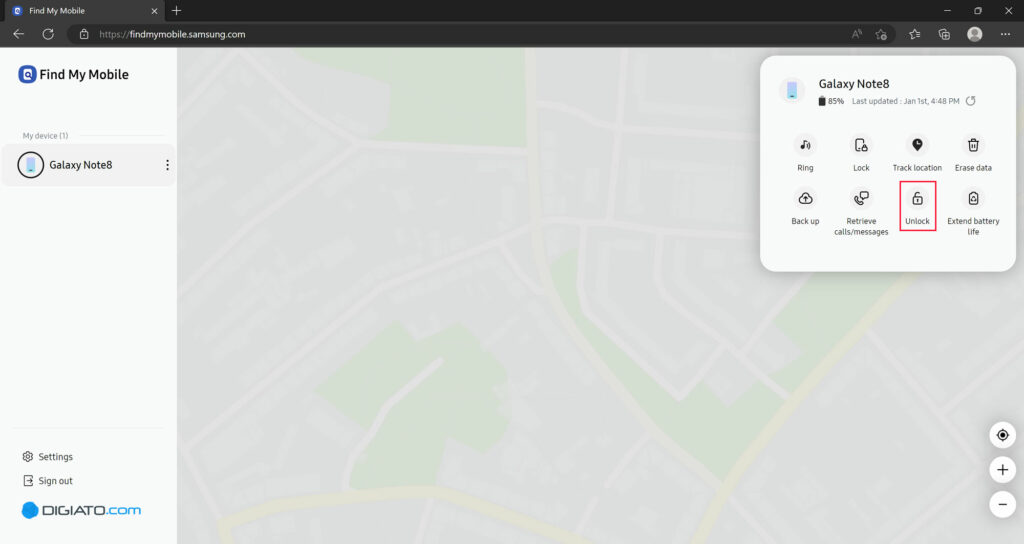Start the Back up function
1024x544 pixels.
[x=805, y=199]
